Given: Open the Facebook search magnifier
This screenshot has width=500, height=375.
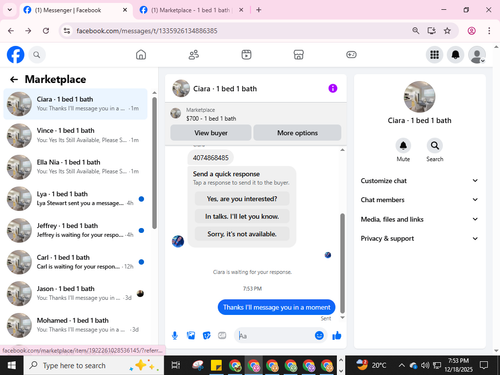Looking at the screenshot, I should [37, 55].
